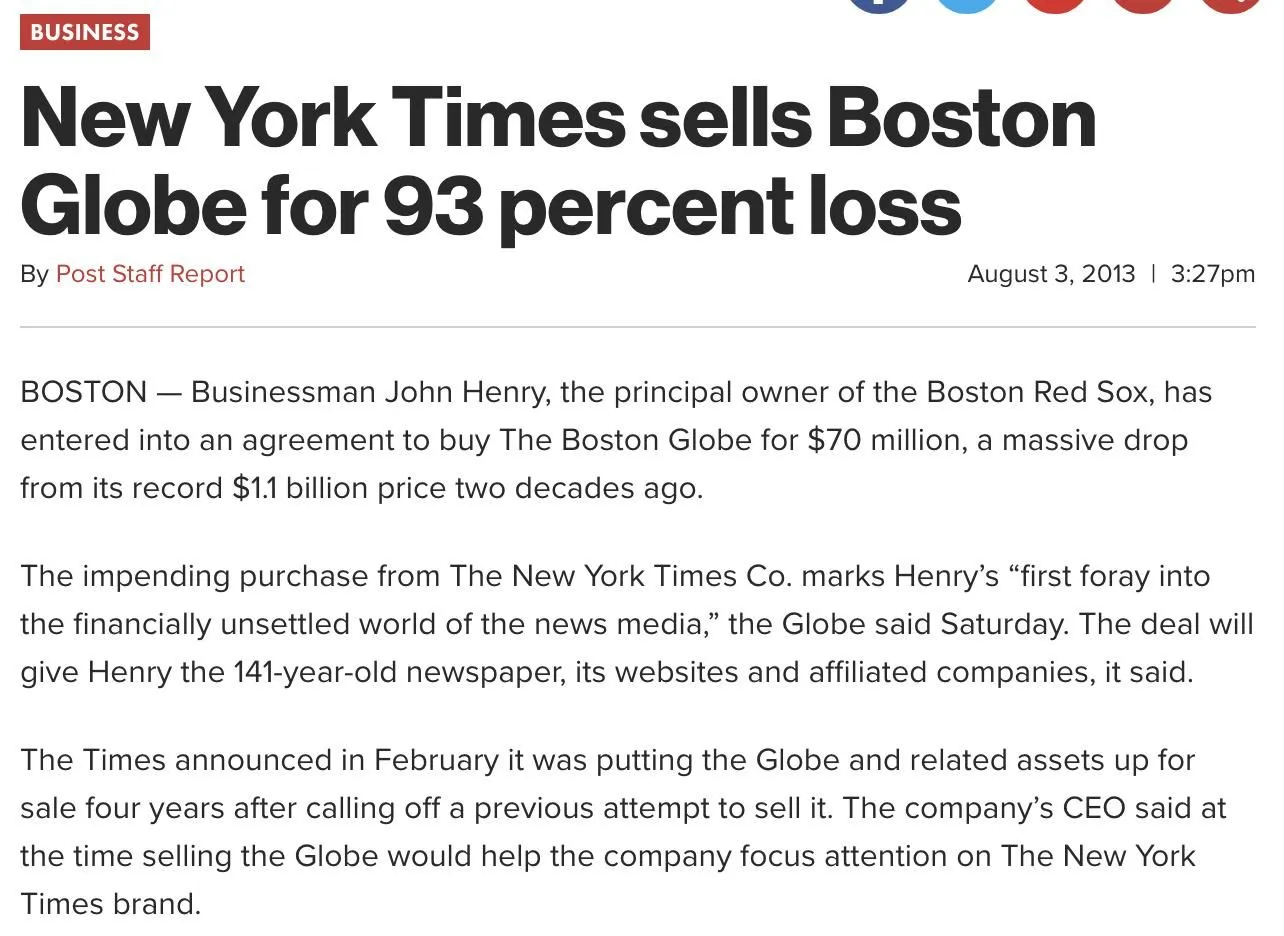Share article via the Facebook icon
This screenshot has height=936, width=1284.
click(879, 4)
